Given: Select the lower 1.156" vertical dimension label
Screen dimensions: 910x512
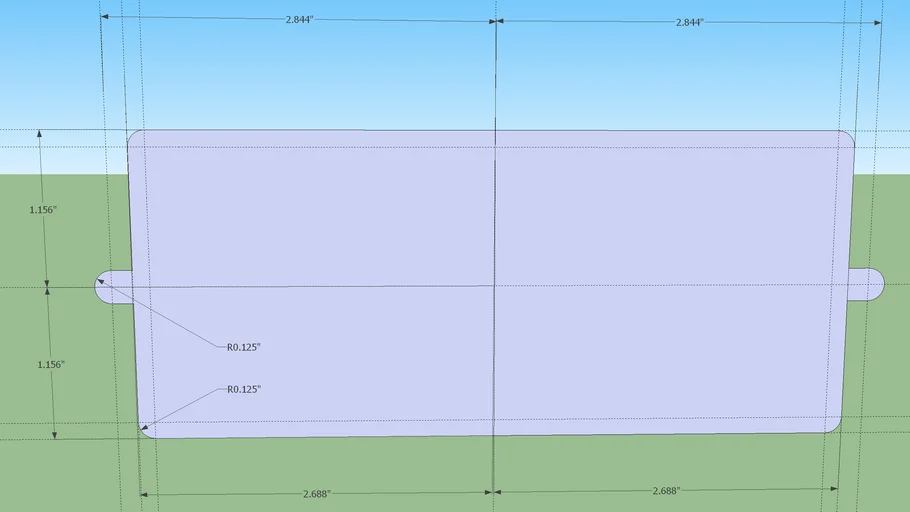Looking at the screenshot, I should click(49, 365).
